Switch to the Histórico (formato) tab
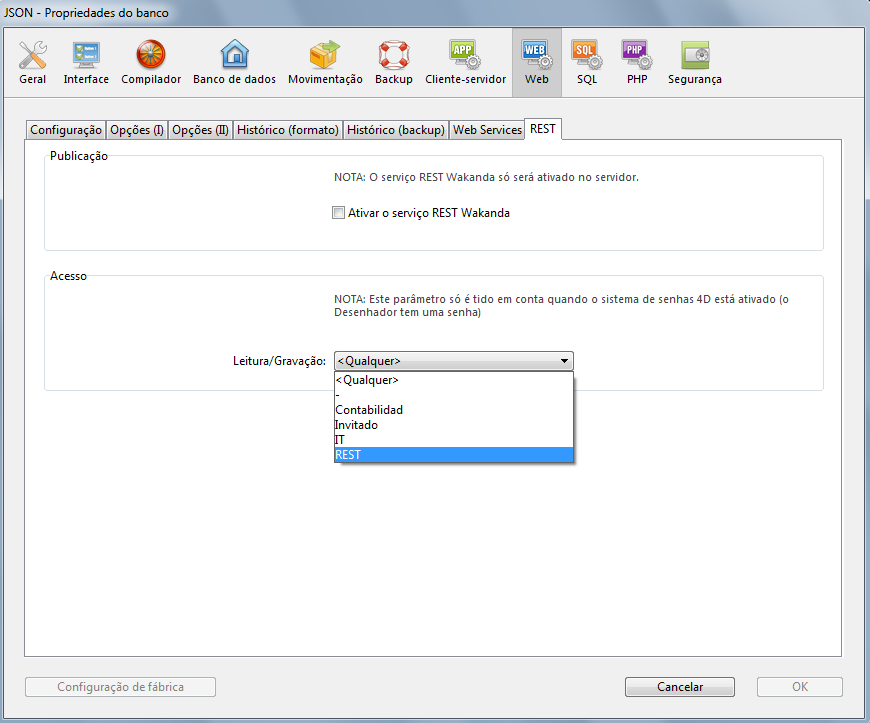The height and width of the screenshot is (723, 870). point(287,130)
